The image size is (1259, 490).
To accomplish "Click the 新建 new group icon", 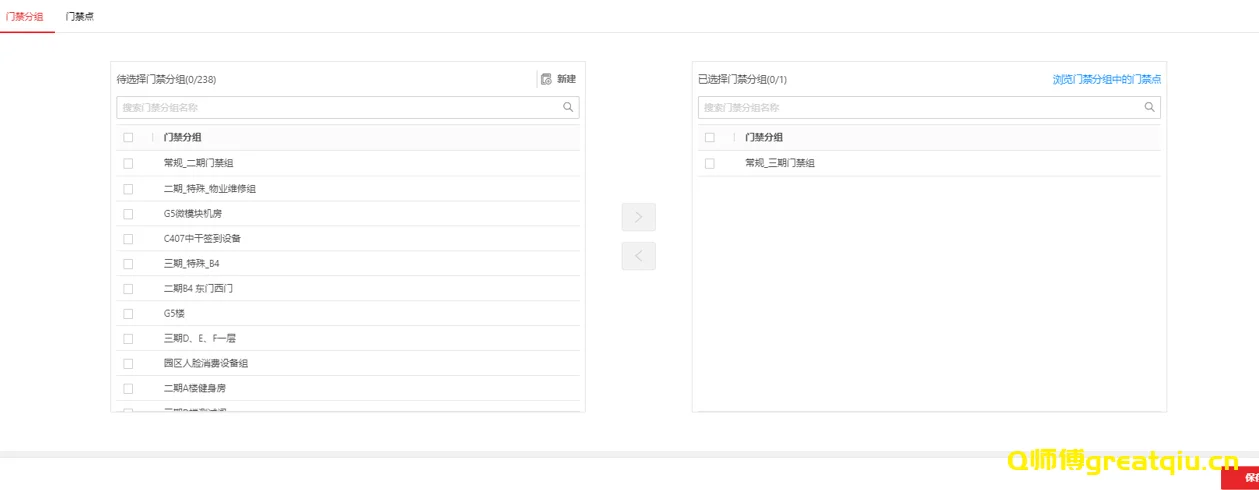I will point(547,79).
